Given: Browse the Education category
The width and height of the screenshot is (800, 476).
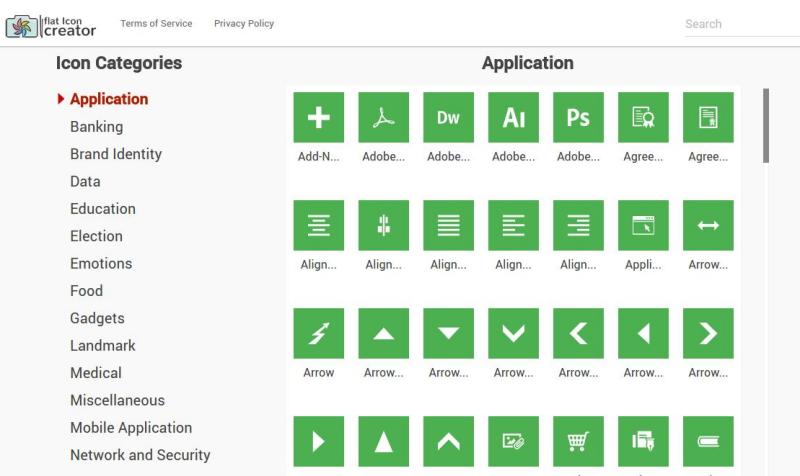Looking at the screenshot, I should click(x=103, y=209).
